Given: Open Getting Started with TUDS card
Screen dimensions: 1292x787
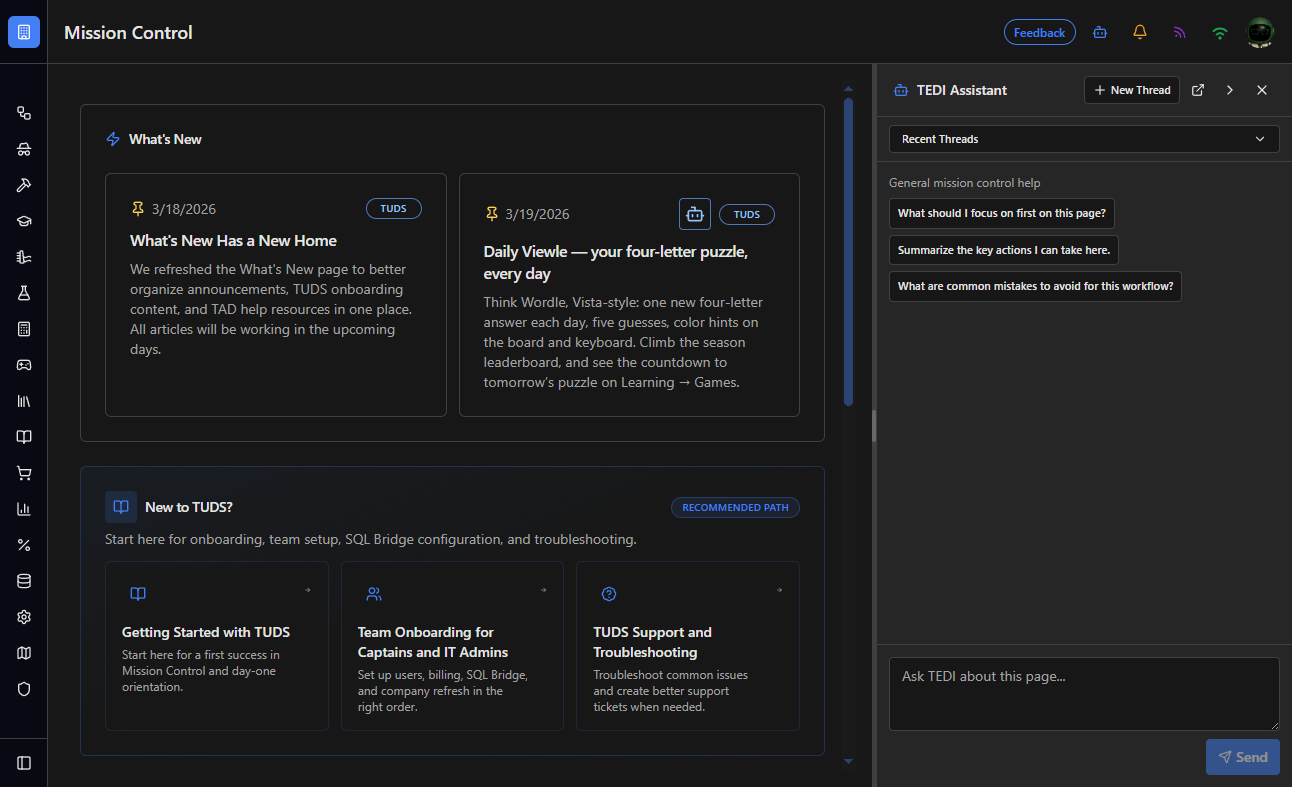Looking at the screenshot, I should (217, 646).
